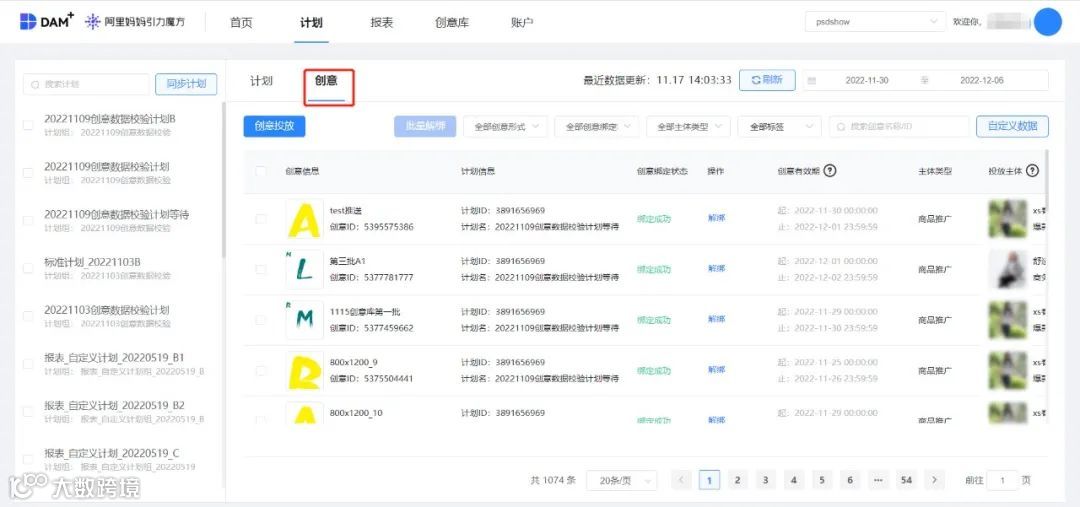Open creative thumbnail for 第三批A1

pos(304,269)
